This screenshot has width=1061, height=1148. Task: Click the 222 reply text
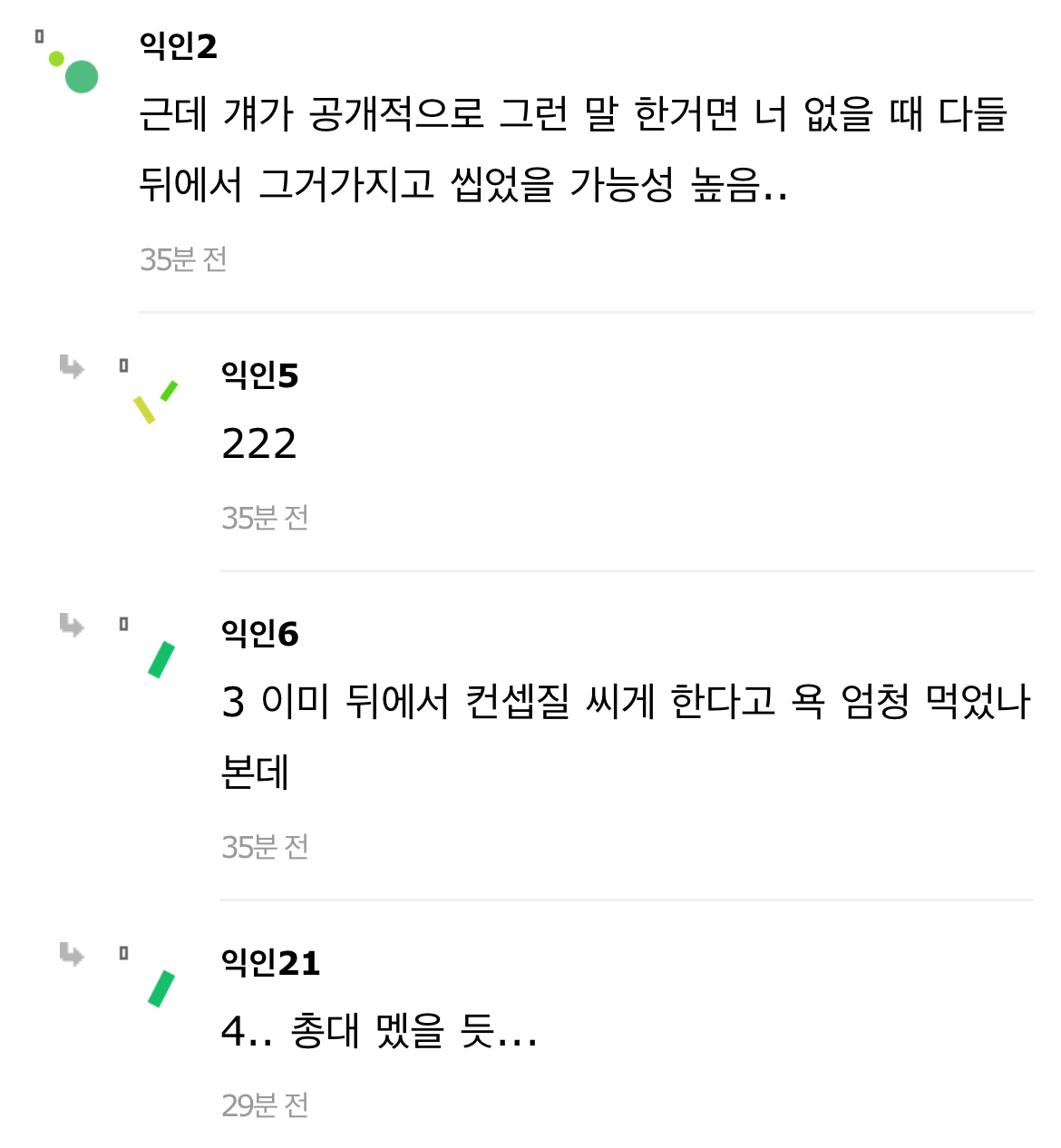pos(259,443)
